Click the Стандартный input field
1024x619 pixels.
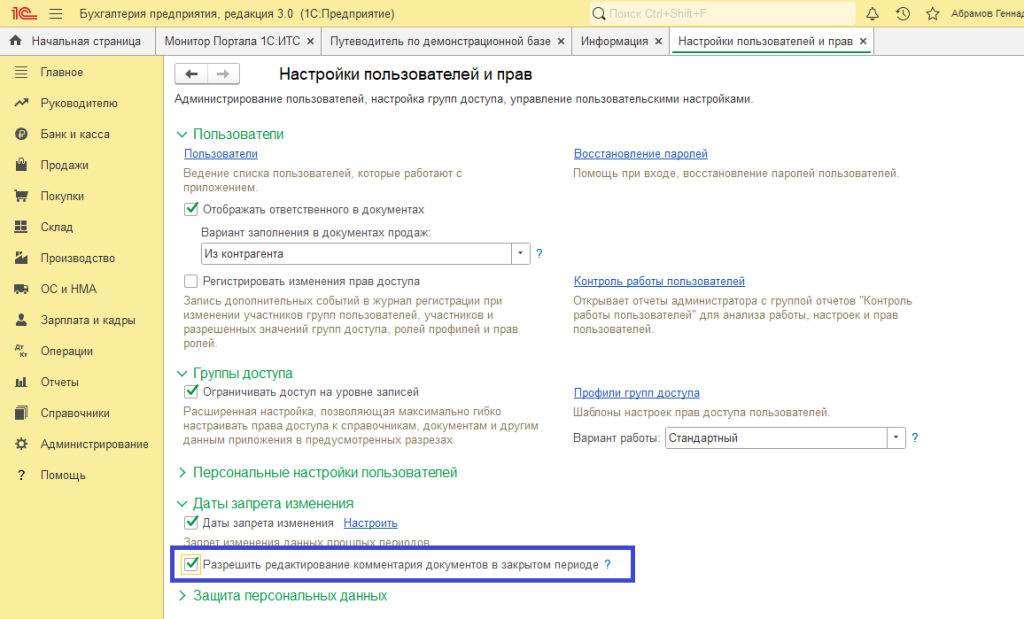point(776,437)
